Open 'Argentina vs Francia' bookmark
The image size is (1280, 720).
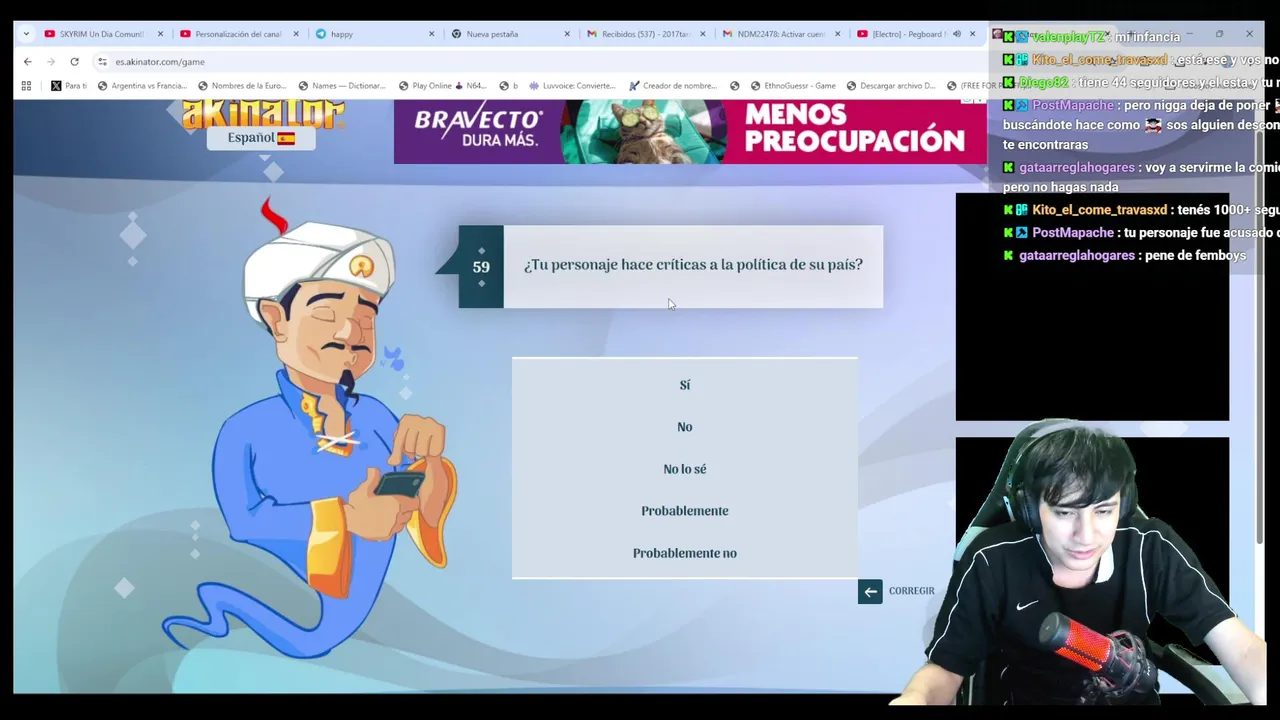click(141, 86)
